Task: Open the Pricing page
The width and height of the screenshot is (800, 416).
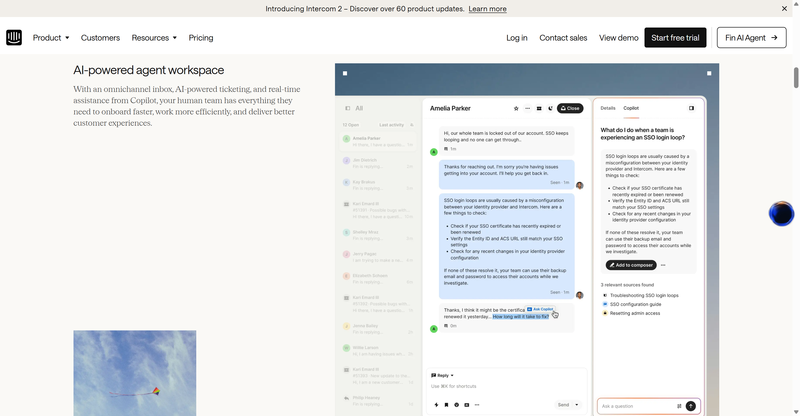Action: [x=201, y=38]
